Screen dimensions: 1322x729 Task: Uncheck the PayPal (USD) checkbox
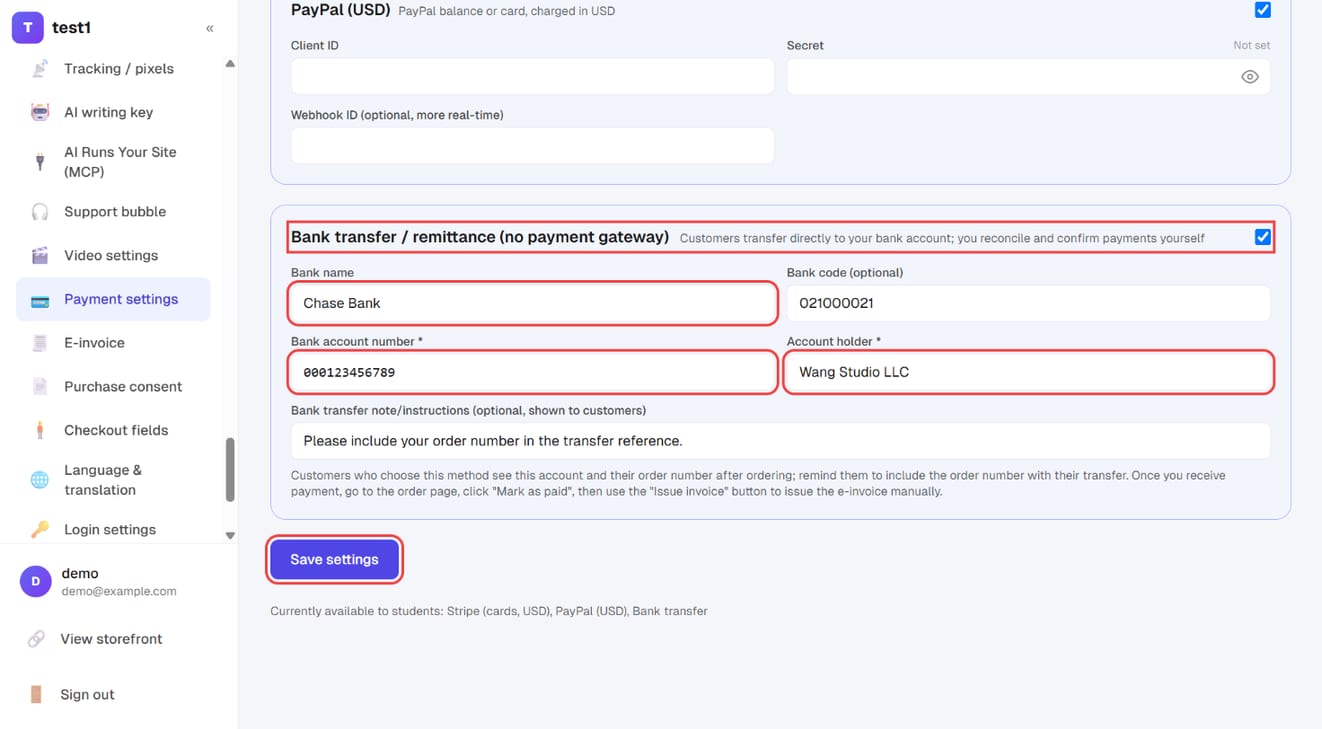pos(1263,10)
